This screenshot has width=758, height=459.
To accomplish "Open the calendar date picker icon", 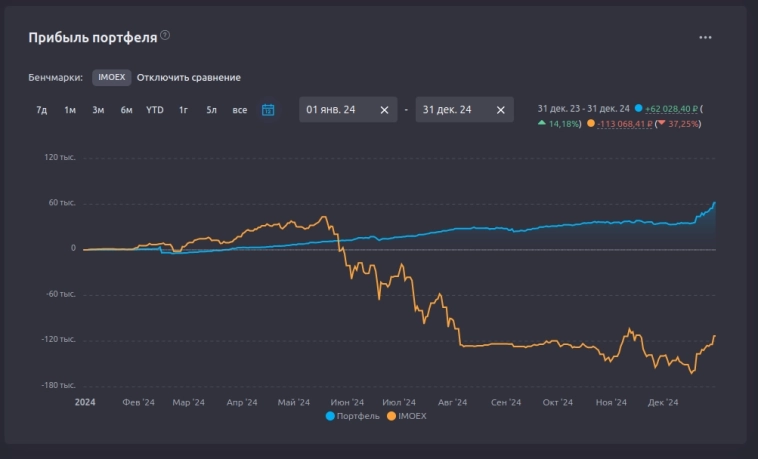I will [x=268, y=110].
